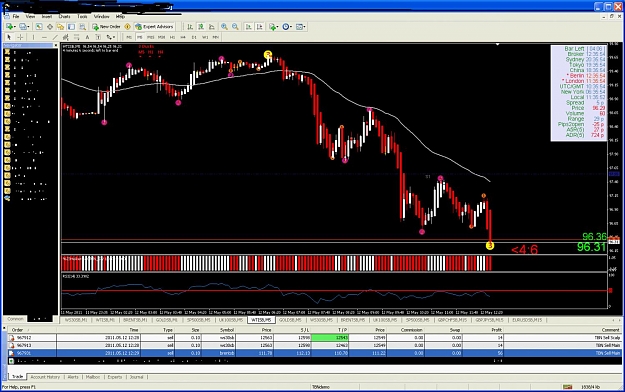This screenshot has height=392, width=625.
Task: Close the Navigator panel
Action: point(55,45)
